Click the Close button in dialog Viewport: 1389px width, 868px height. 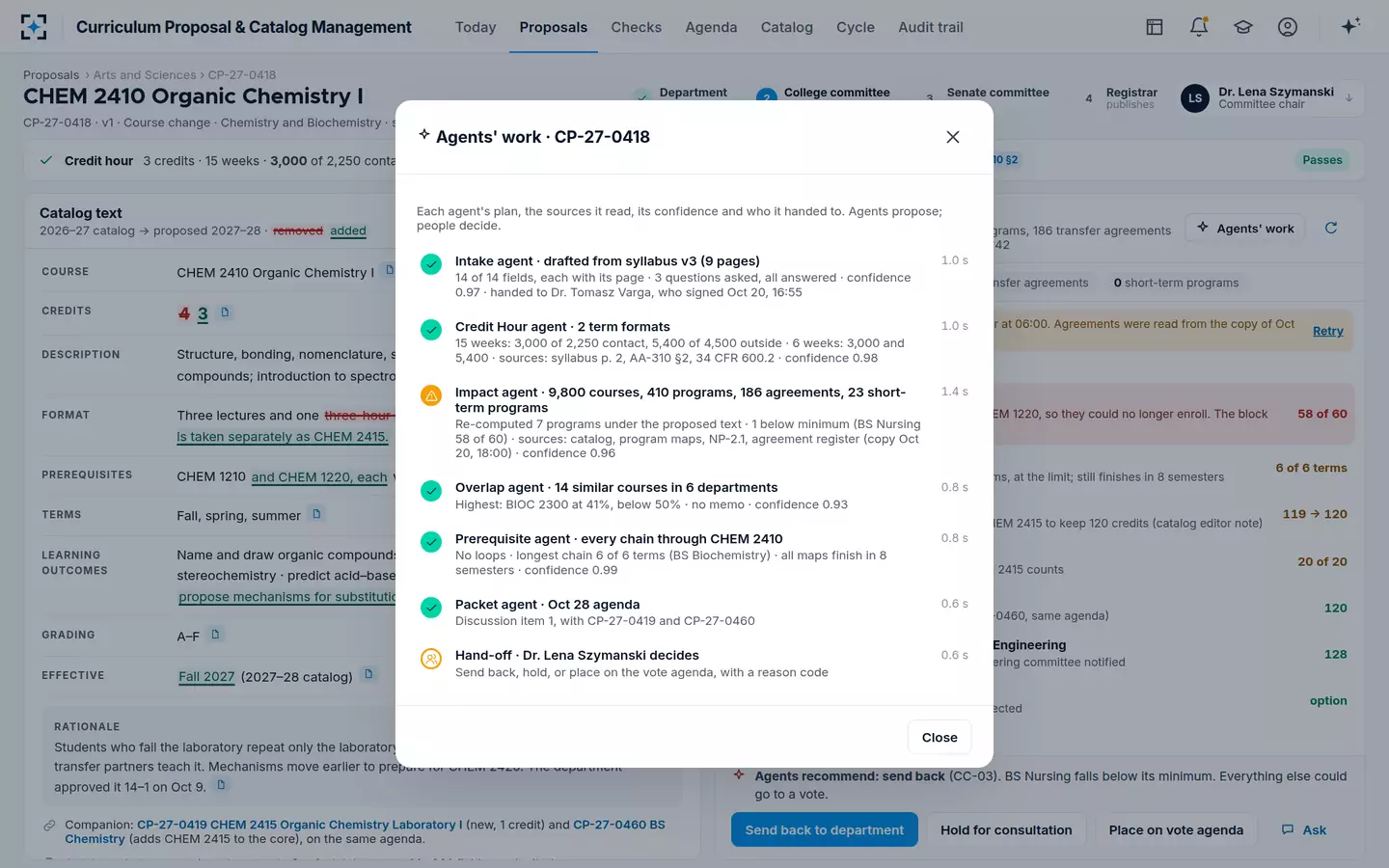940,738
